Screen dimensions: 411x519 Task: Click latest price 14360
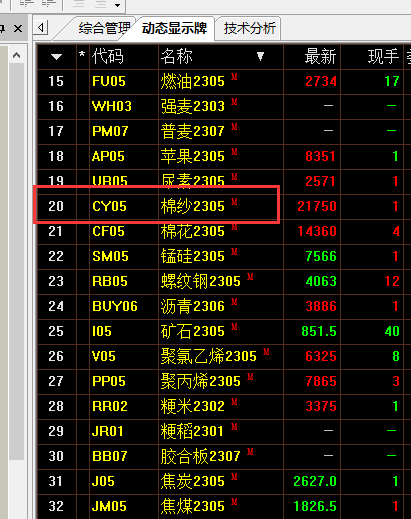click(317, 231)
